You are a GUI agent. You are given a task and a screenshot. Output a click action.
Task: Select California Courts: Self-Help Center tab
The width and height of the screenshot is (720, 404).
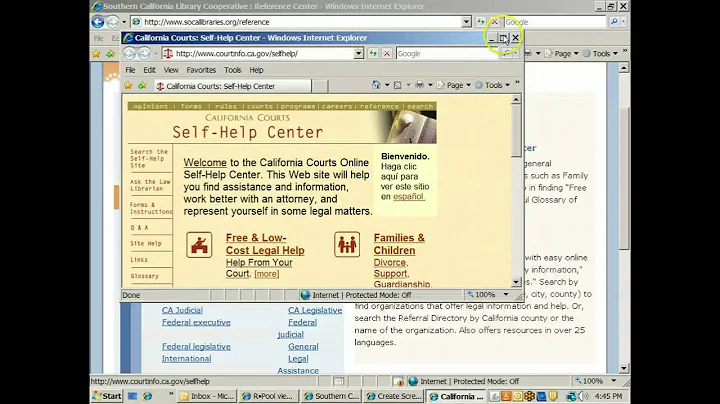click(232, 86)
